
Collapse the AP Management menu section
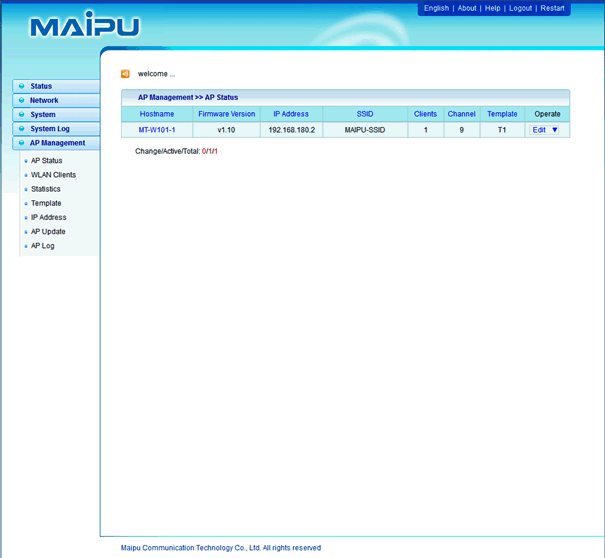coord(56,143)
